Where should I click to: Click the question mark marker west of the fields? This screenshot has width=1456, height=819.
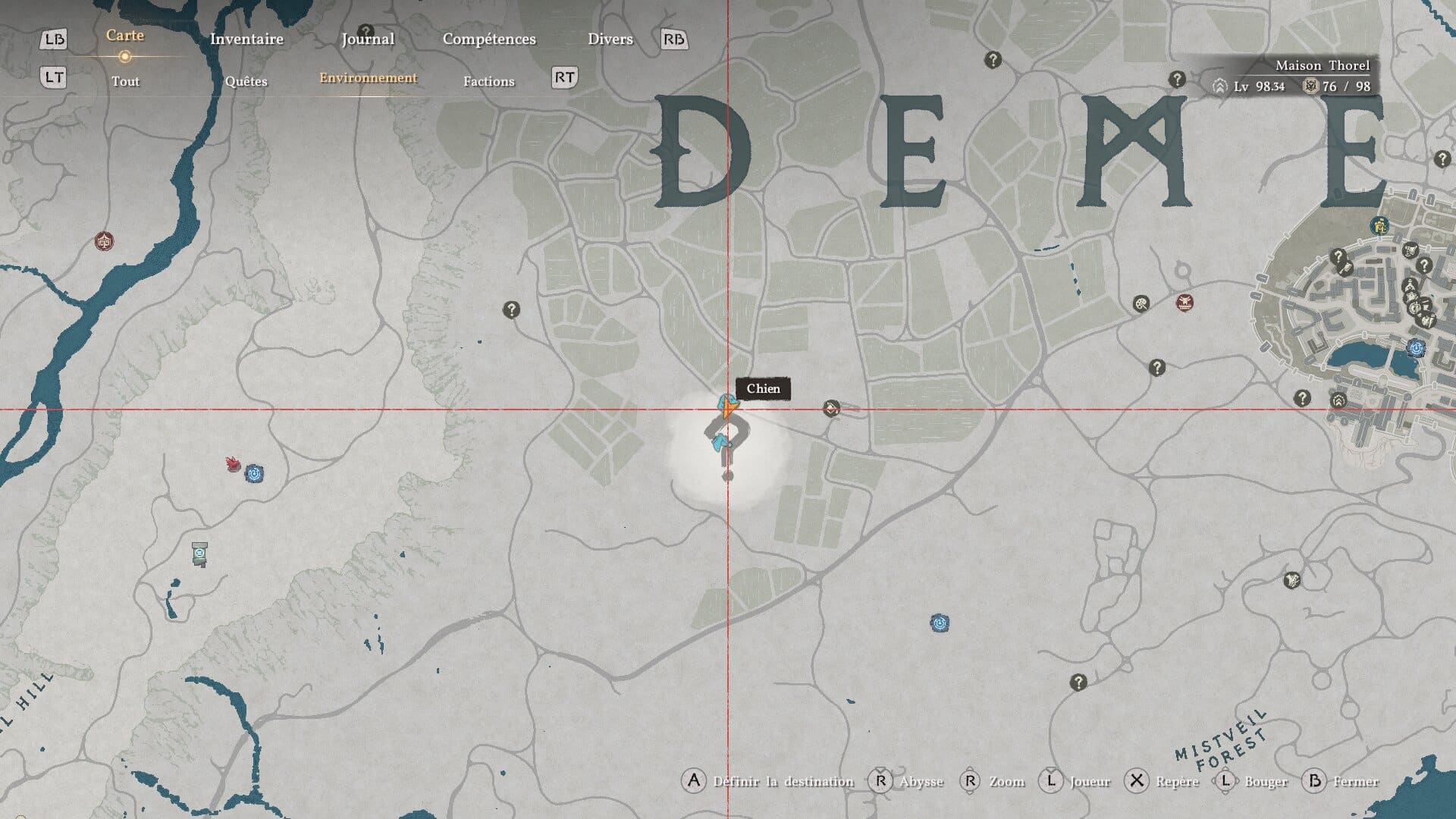pos(512,309)
